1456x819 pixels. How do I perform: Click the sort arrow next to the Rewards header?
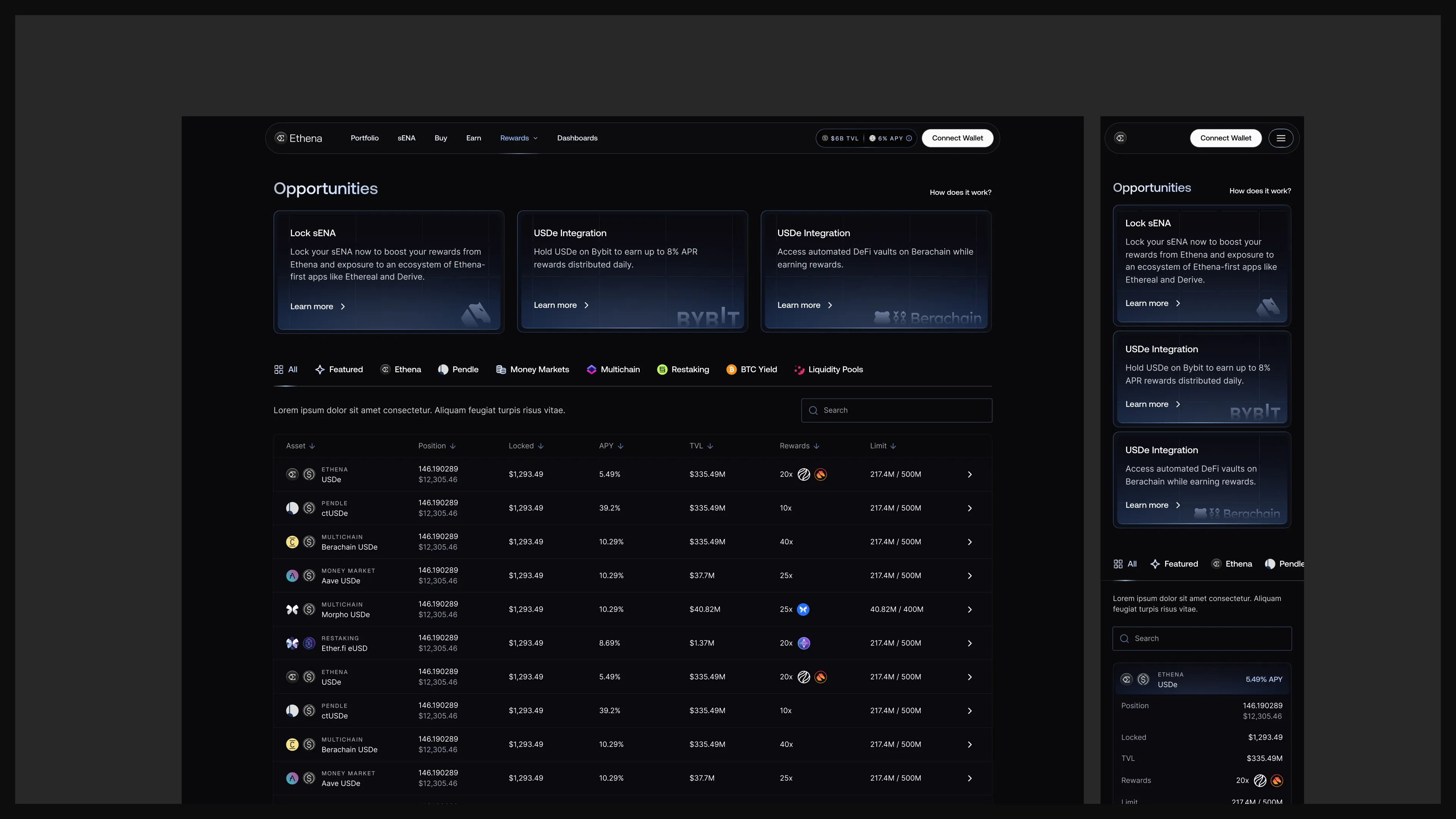click(817, 446)
